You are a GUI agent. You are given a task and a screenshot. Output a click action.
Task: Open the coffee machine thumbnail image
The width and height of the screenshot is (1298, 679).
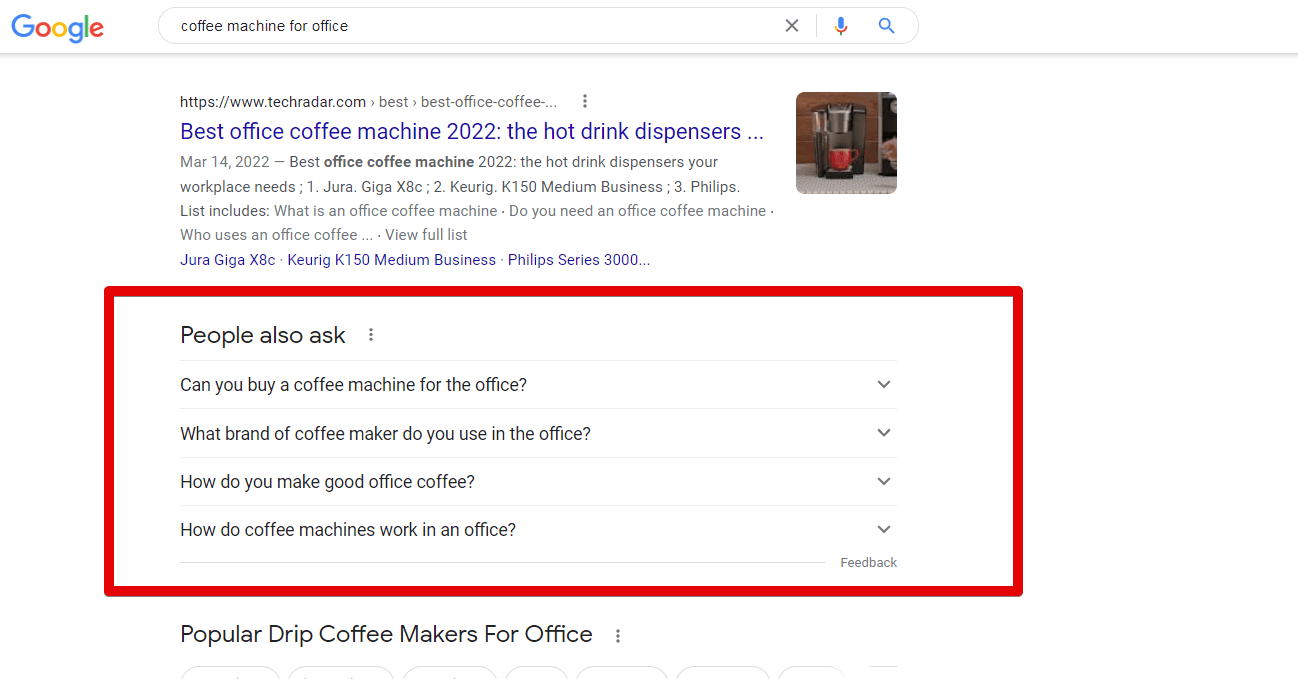846,143
